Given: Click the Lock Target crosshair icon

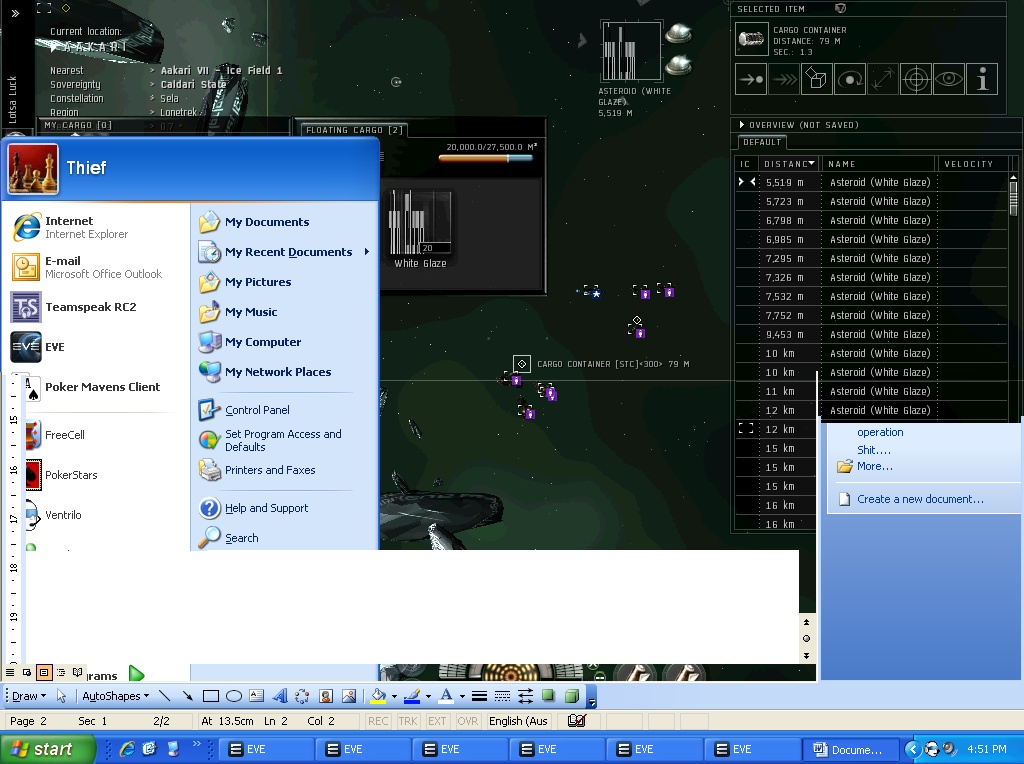Looking at the screenshot, I should (x=916, y=80).
